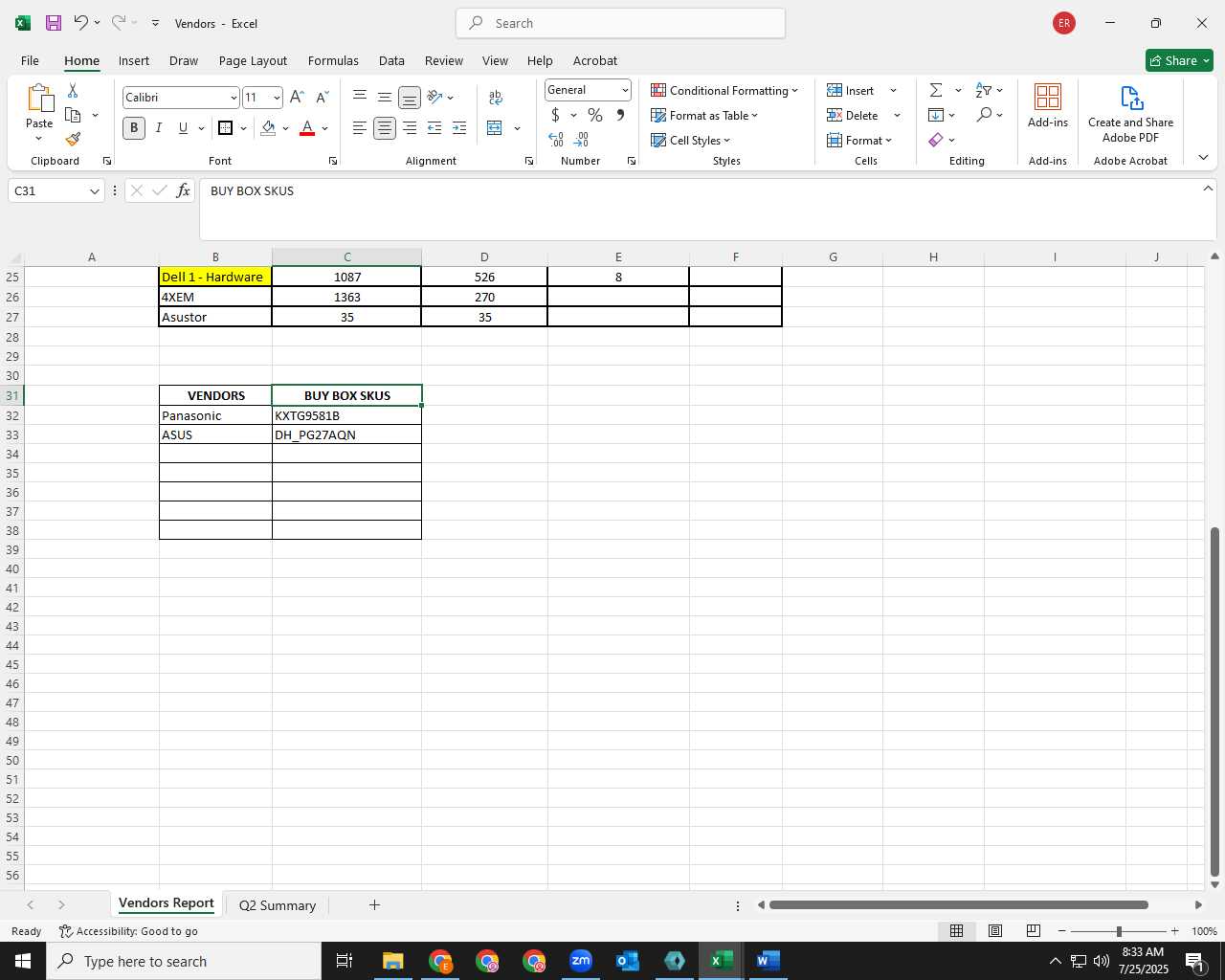This screenshot has height=980, width=1225.
Task: Apply Comma Style icon
Action: coord(621,116)
